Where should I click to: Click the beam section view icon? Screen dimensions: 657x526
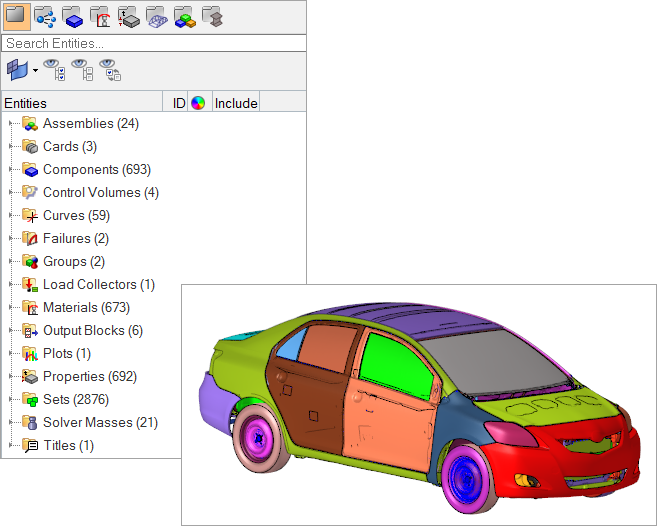[x=211, y=16]
